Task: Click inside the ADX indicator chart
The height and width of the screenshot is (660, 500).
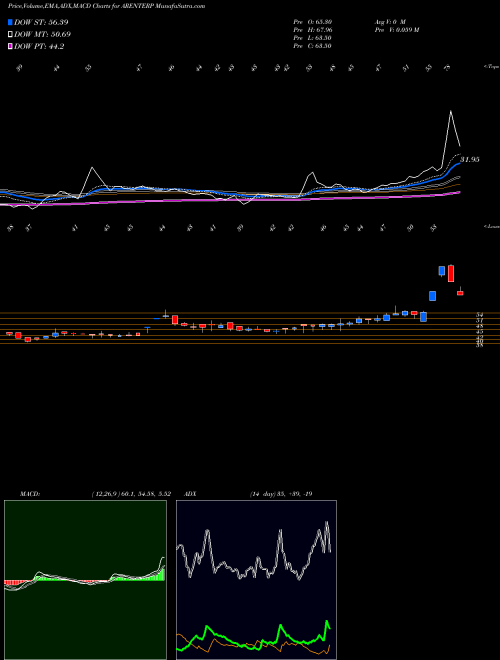Action: click(x=256, y=580)
